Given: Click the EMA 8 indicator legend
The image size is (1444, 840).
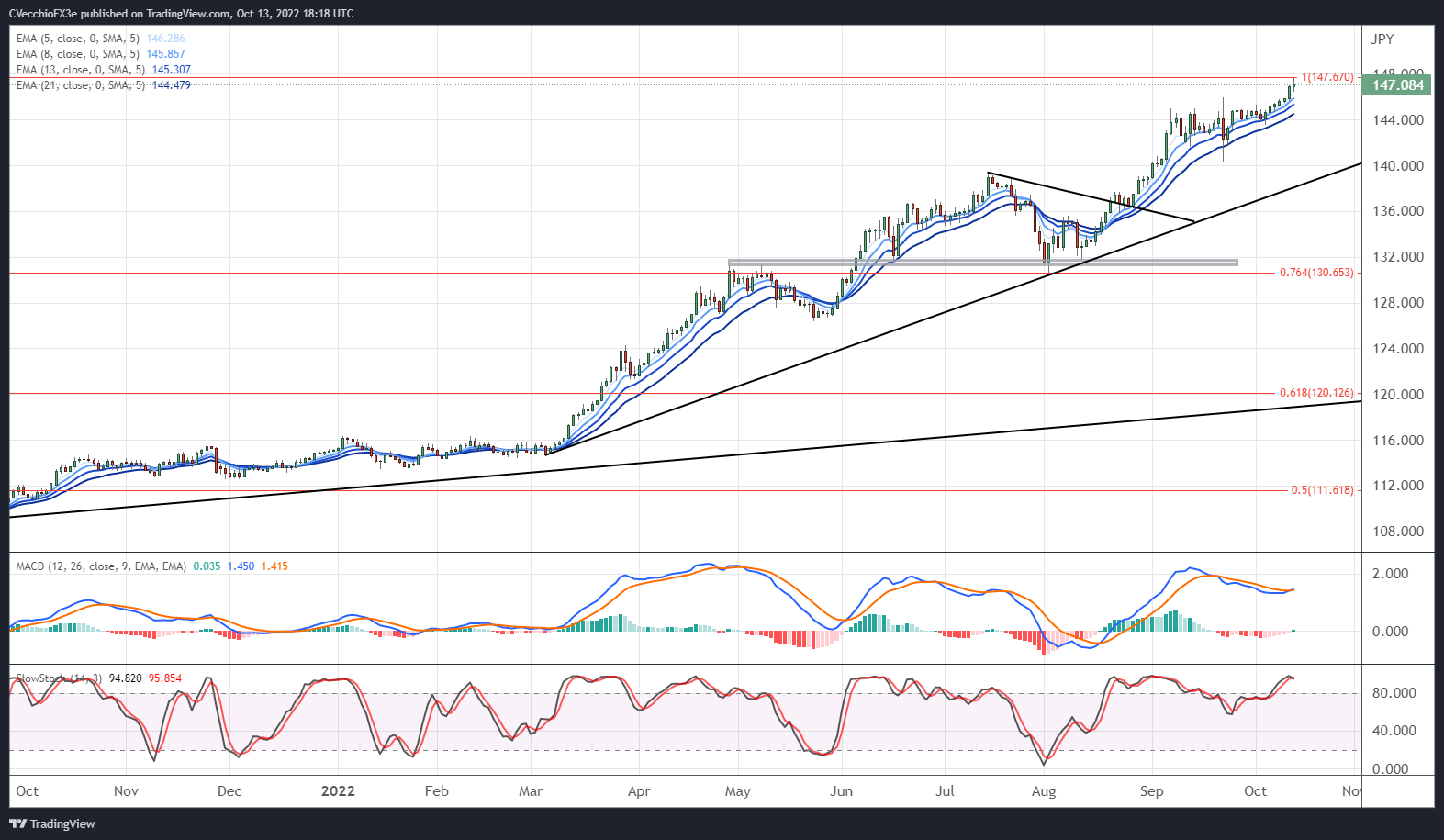Looking at the screenshot, I should click(100, 54).
